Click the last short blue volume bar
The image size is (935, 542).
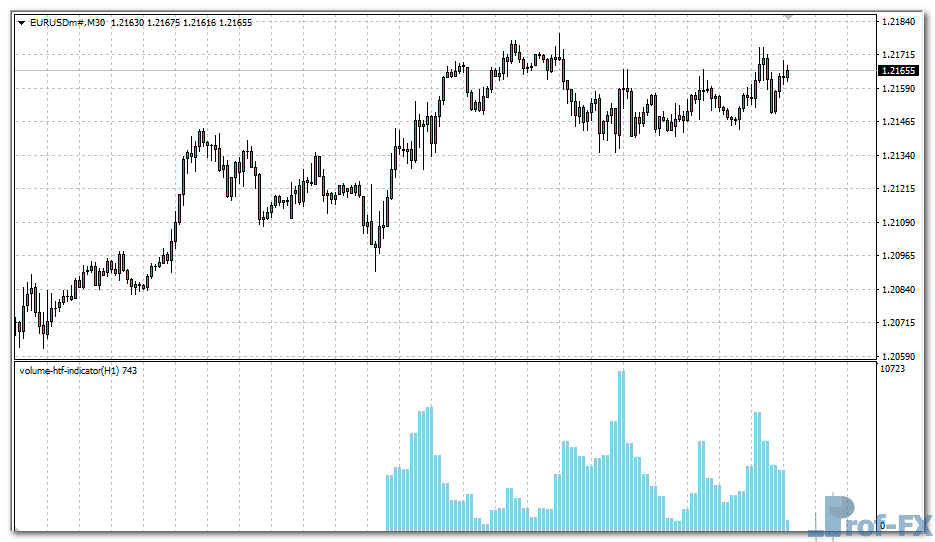[x=788, y=525]
